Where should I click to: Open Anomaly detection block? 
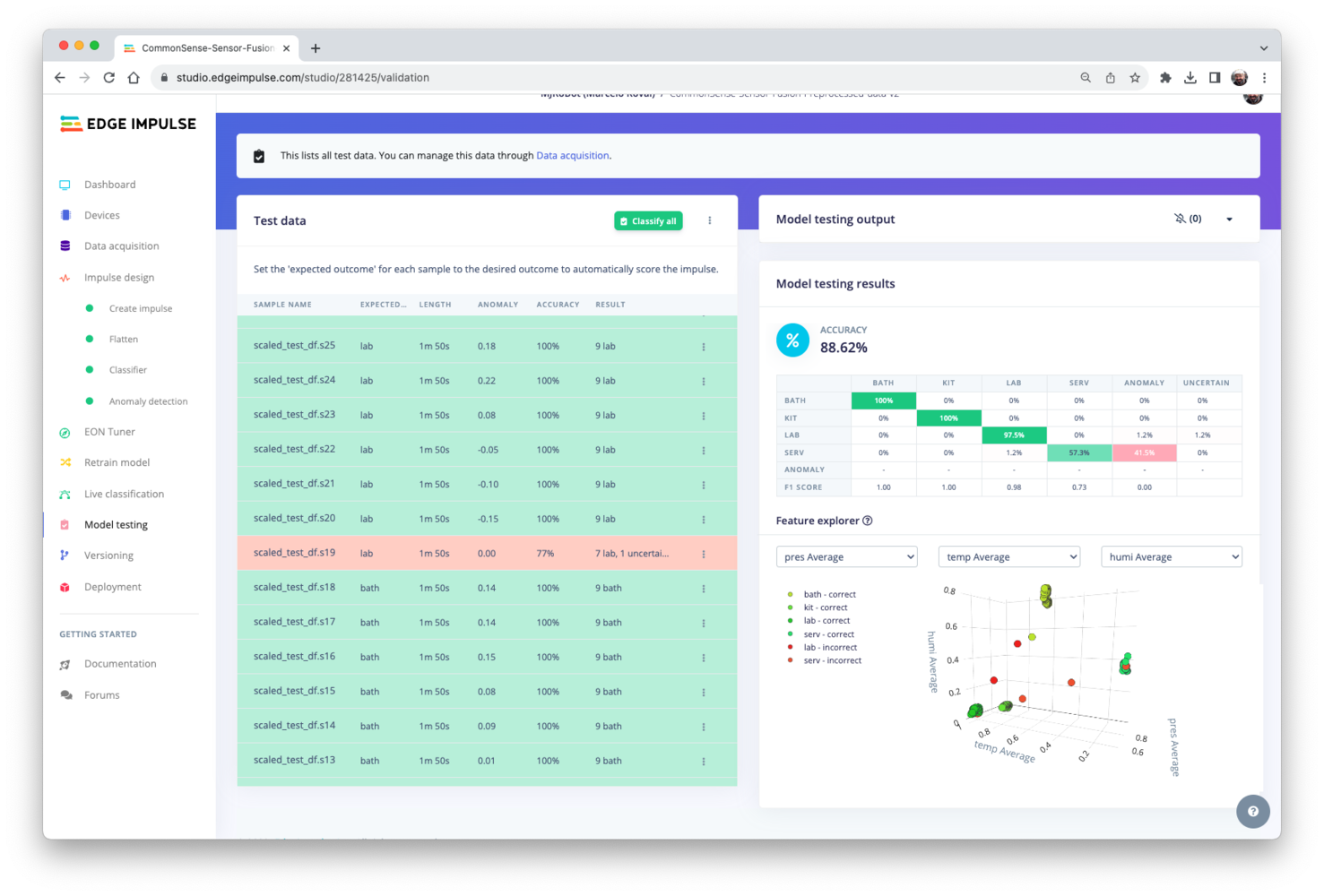[x=148, y=401]
